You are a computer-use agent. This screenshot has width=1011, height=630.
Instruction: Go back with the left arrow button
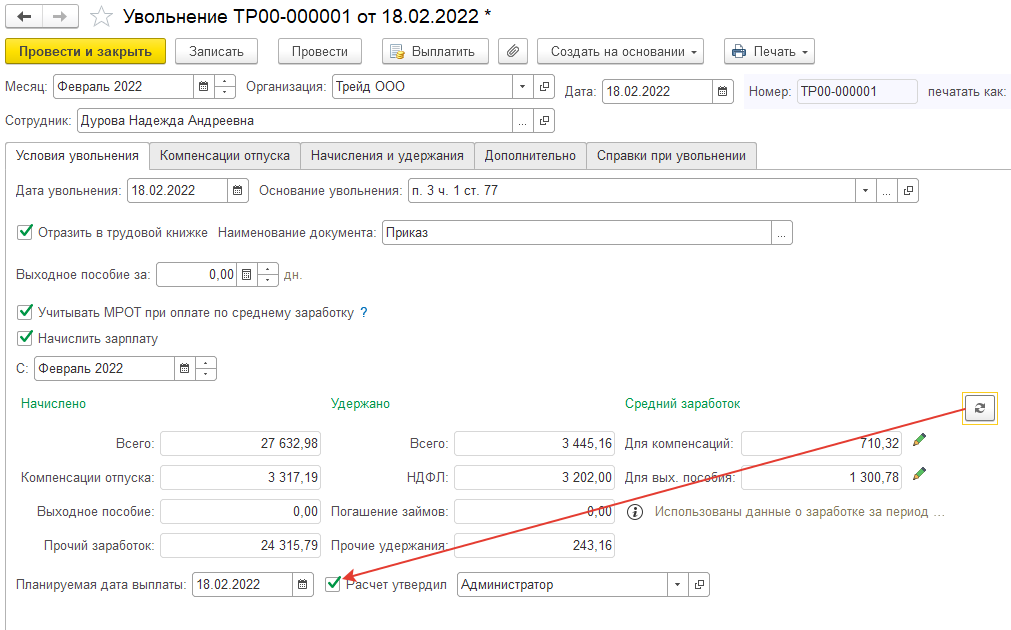point(24,17)
